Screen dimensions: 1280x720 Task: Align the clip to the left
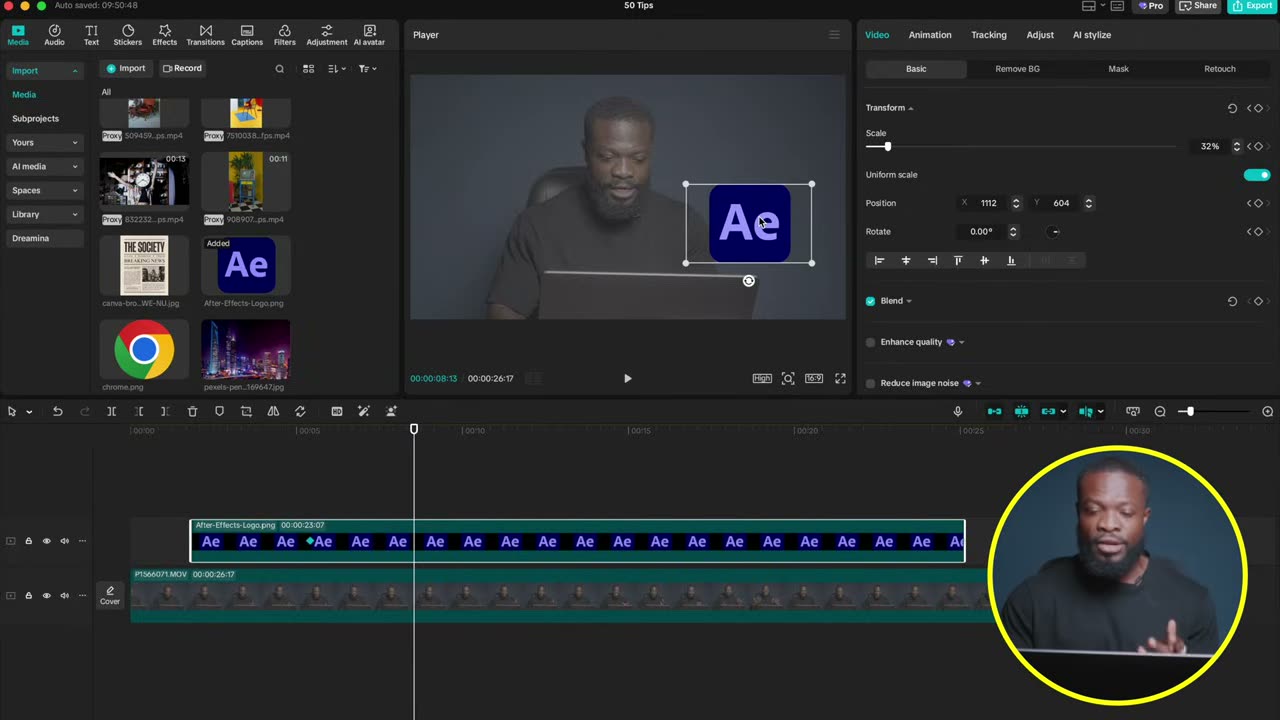pyautogui.click(x=879, y=260)
